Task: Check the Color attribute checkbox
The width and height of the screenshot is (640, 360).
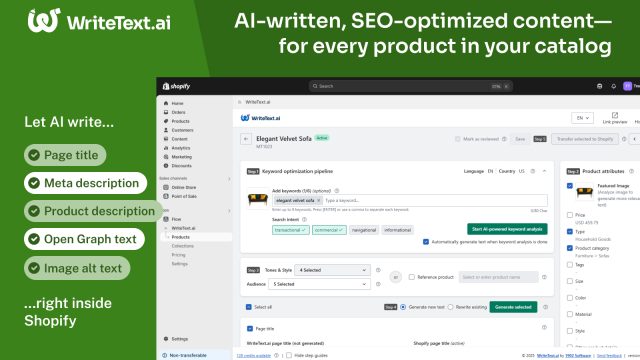Action: pos(570,298)
